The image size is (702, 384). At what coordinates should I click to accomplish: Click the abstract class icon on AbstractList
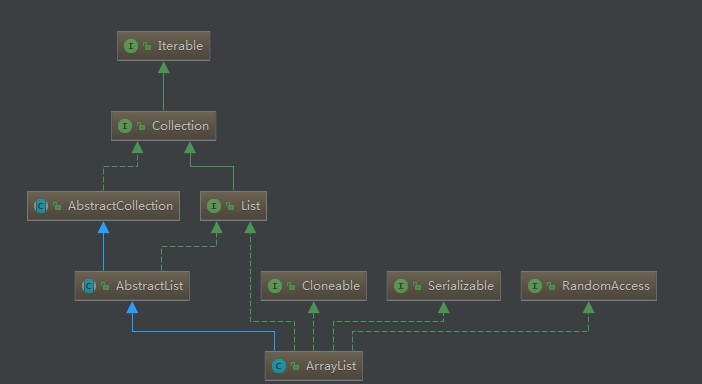pyautogui.click(x=89, y=286)
